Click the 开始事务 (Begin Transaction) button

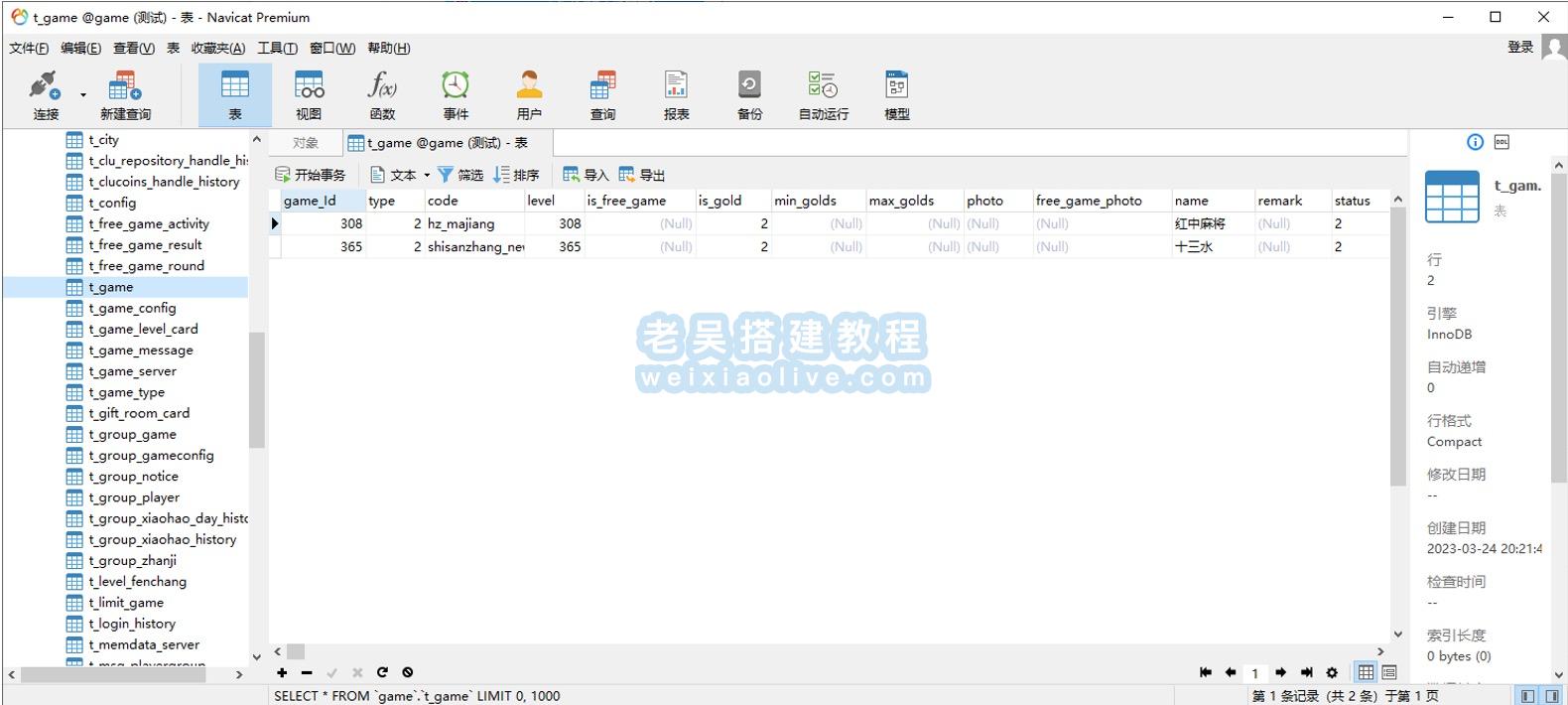(x=311, y=175)
